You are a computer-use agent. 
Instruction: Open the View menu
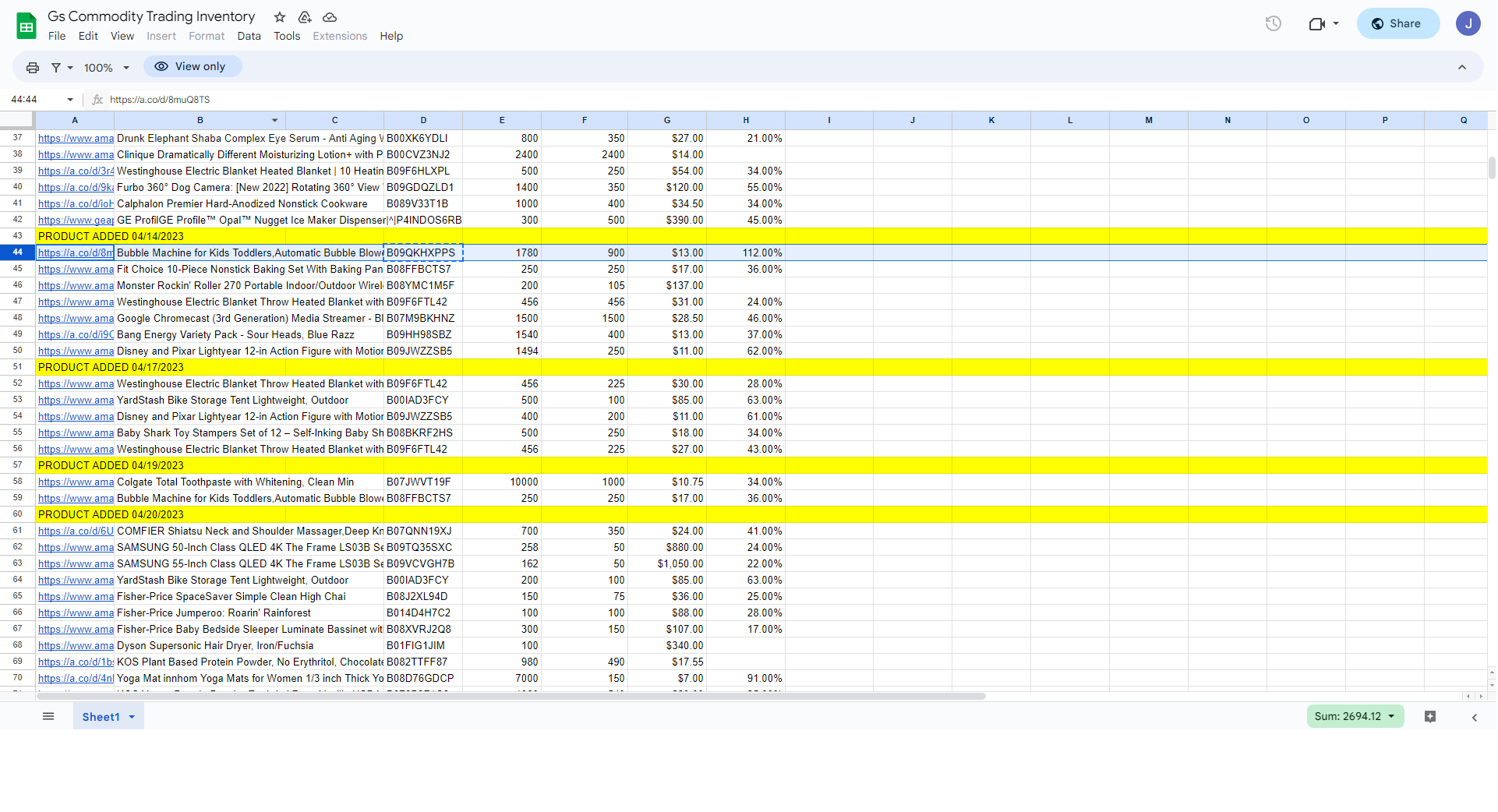click(122, 36)
